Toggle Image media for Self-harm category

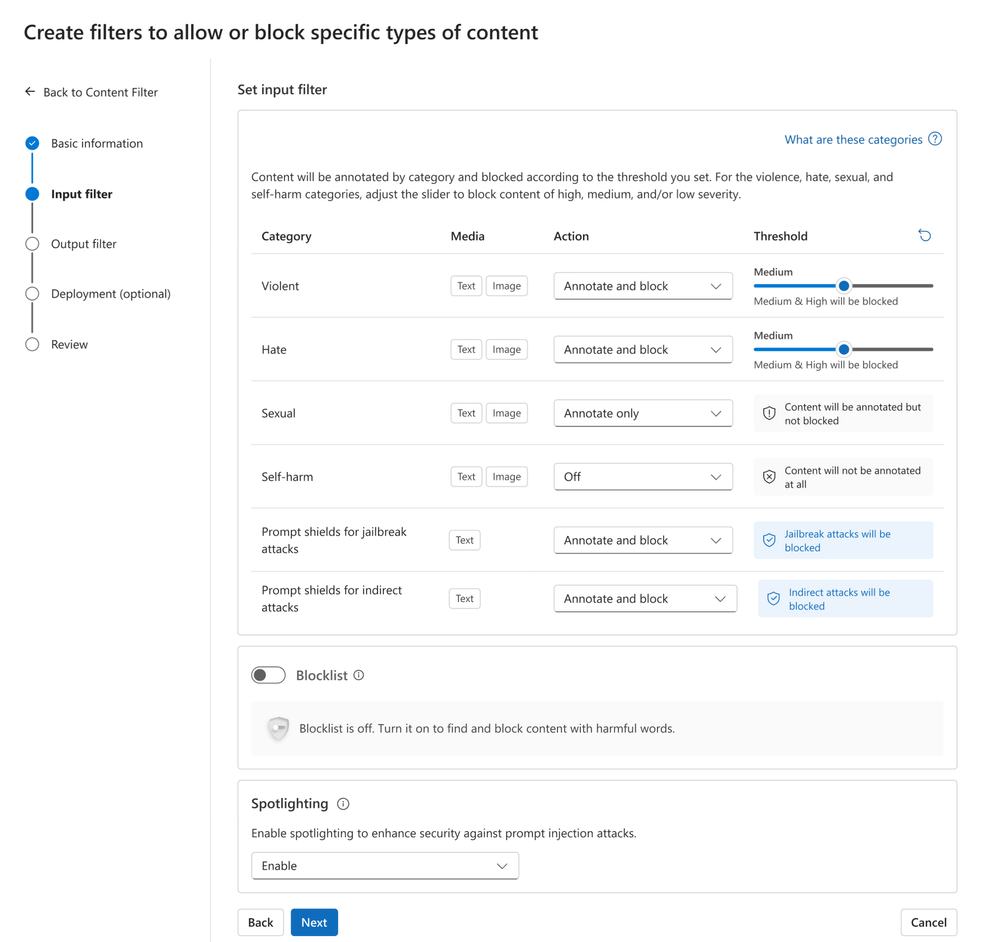pyautogui.click(x=506, y=477)
